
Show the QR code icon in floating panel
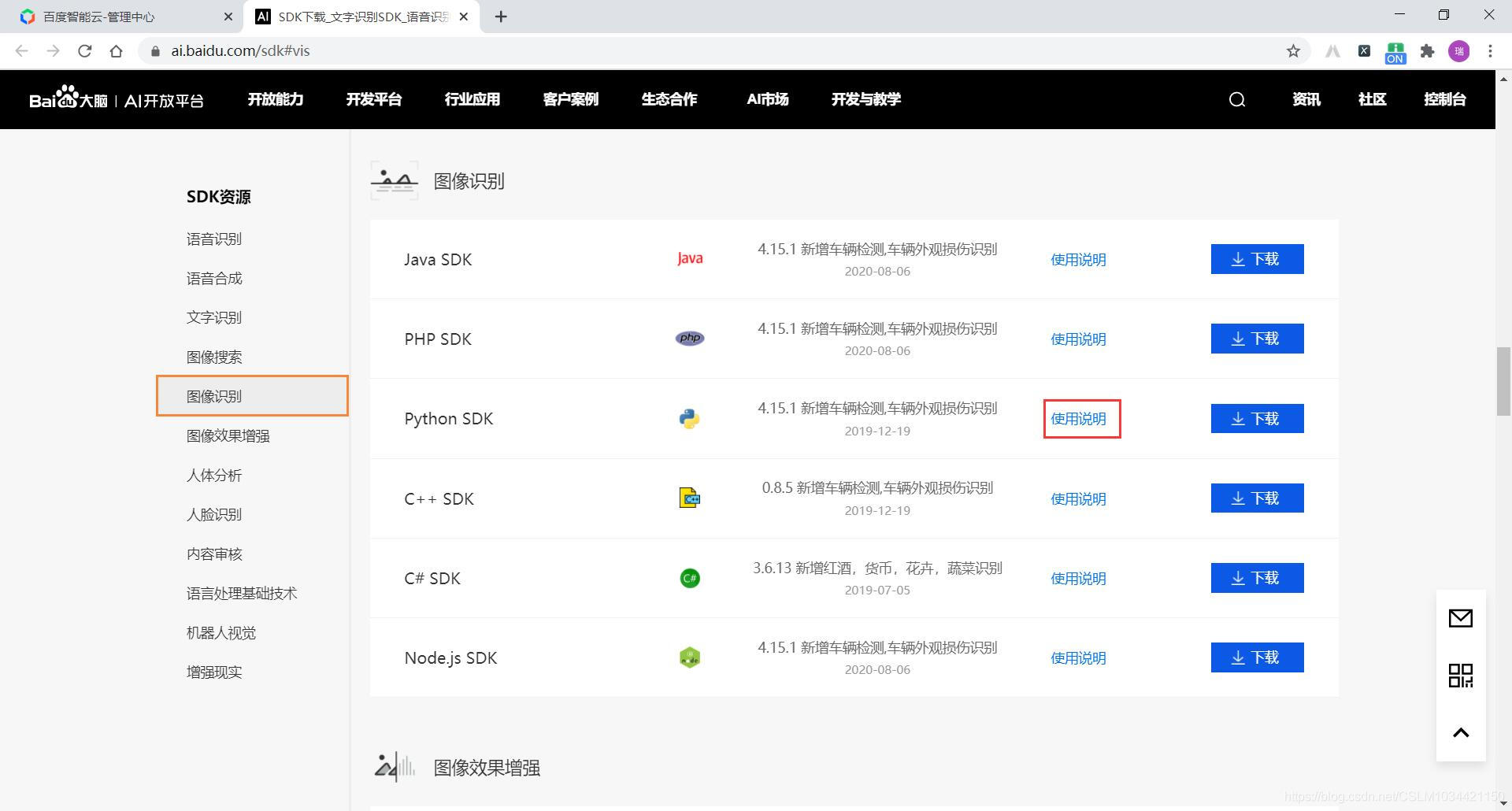[x=1461, y=675]
